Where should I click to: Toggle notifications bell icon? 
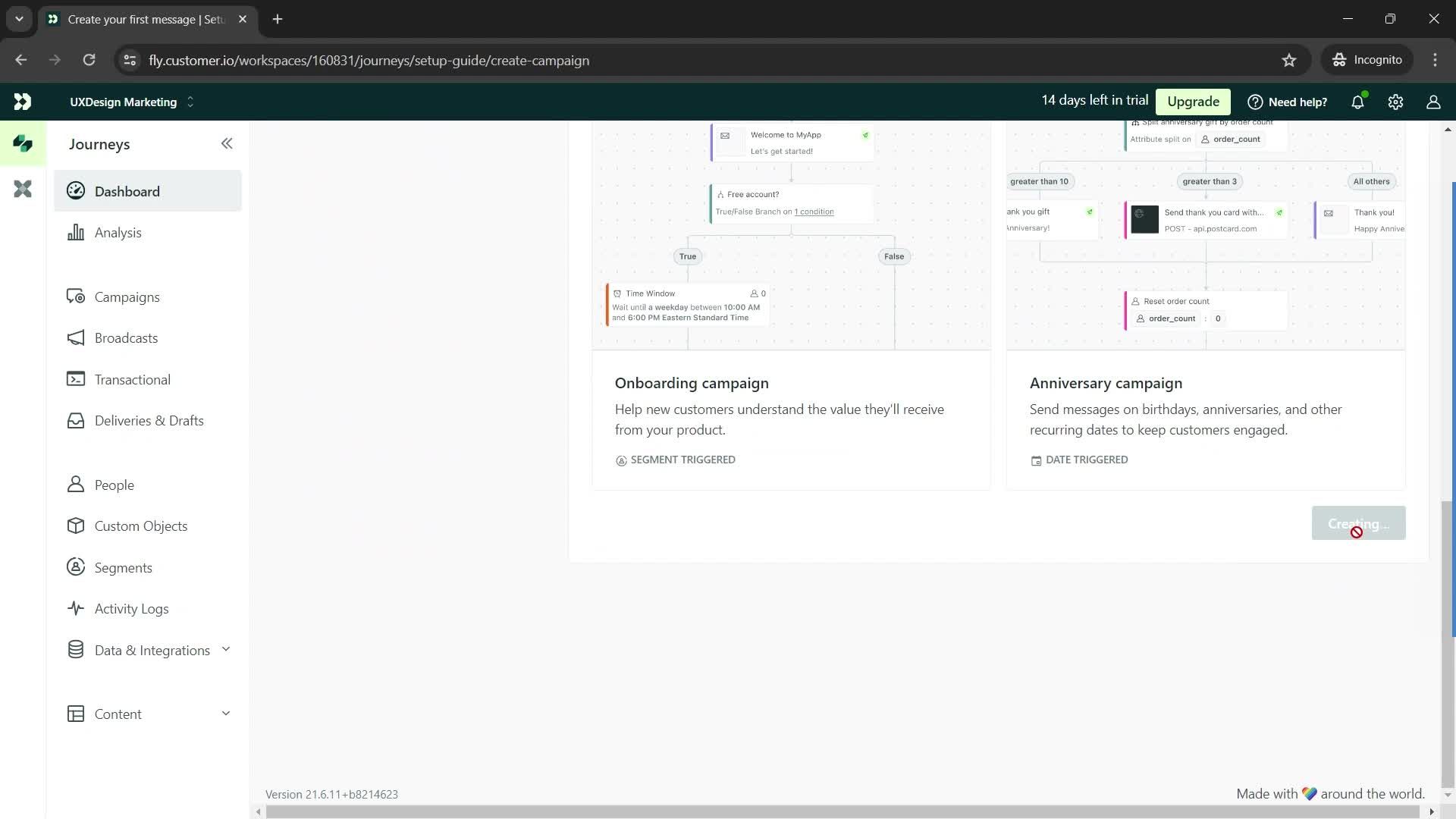click(x=1358, y=102)
